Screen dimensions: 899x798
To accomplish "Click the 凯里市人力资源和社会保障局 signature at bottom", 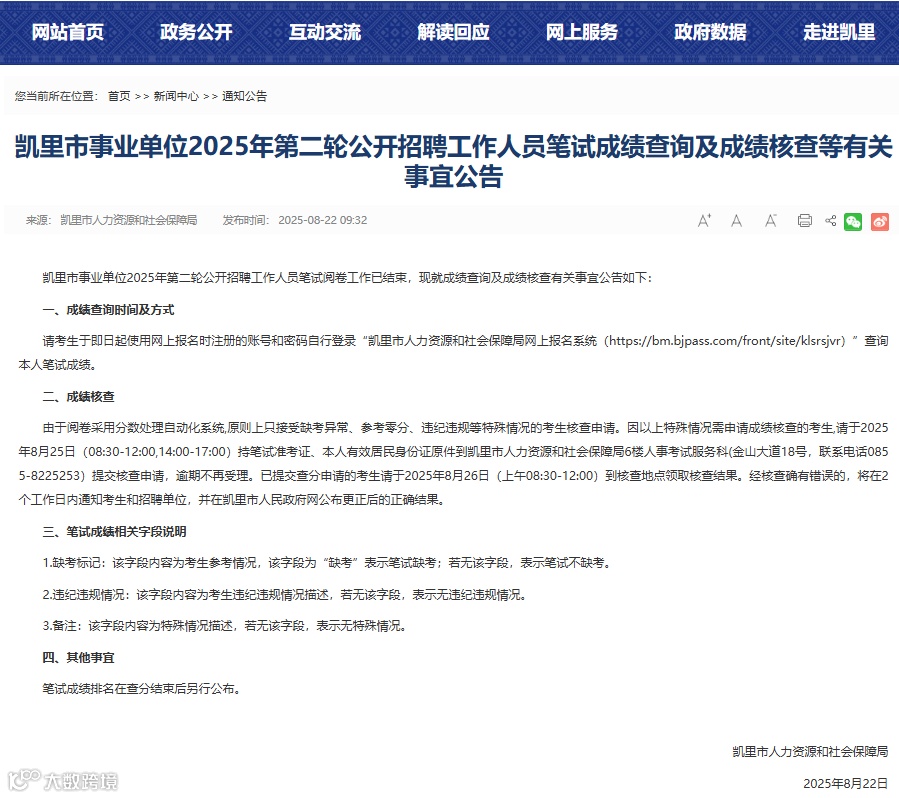I will [810, 752].
